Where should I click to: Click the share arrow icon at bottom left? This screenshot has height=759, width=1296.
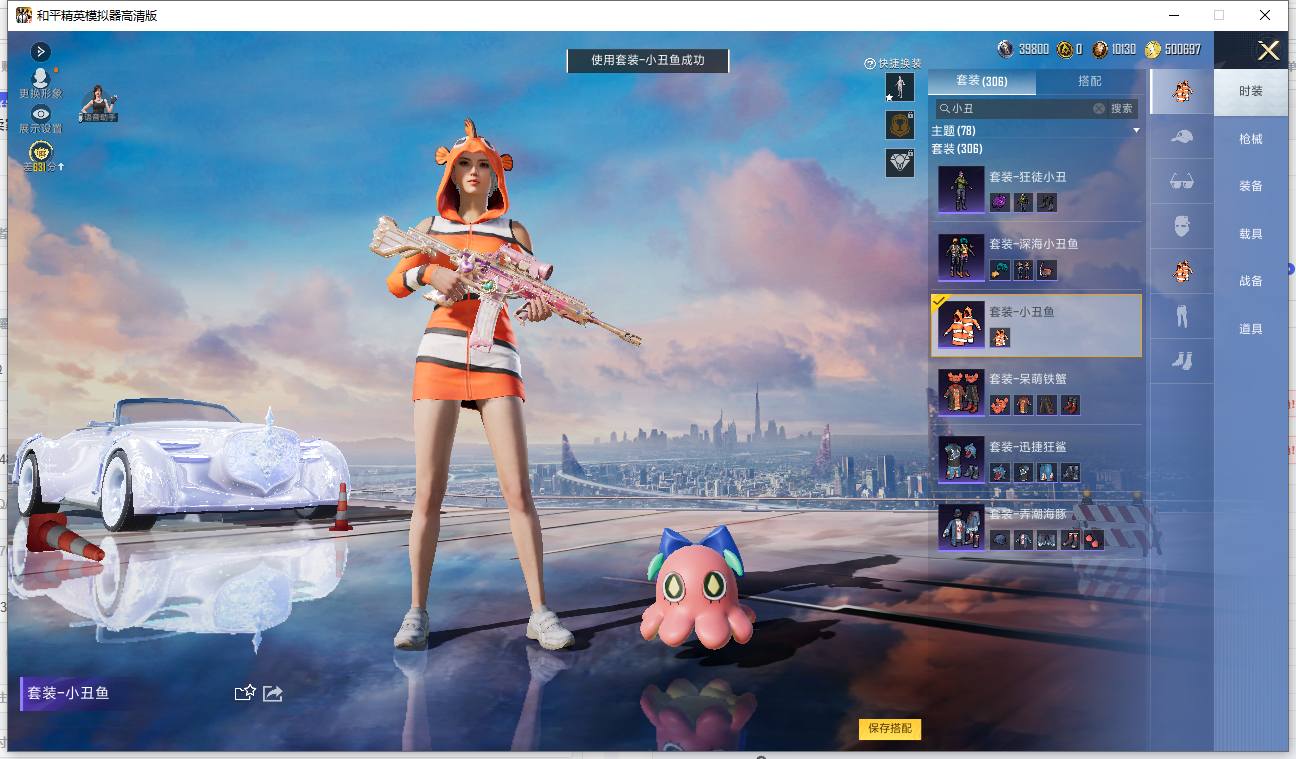(x=273, y=693)
